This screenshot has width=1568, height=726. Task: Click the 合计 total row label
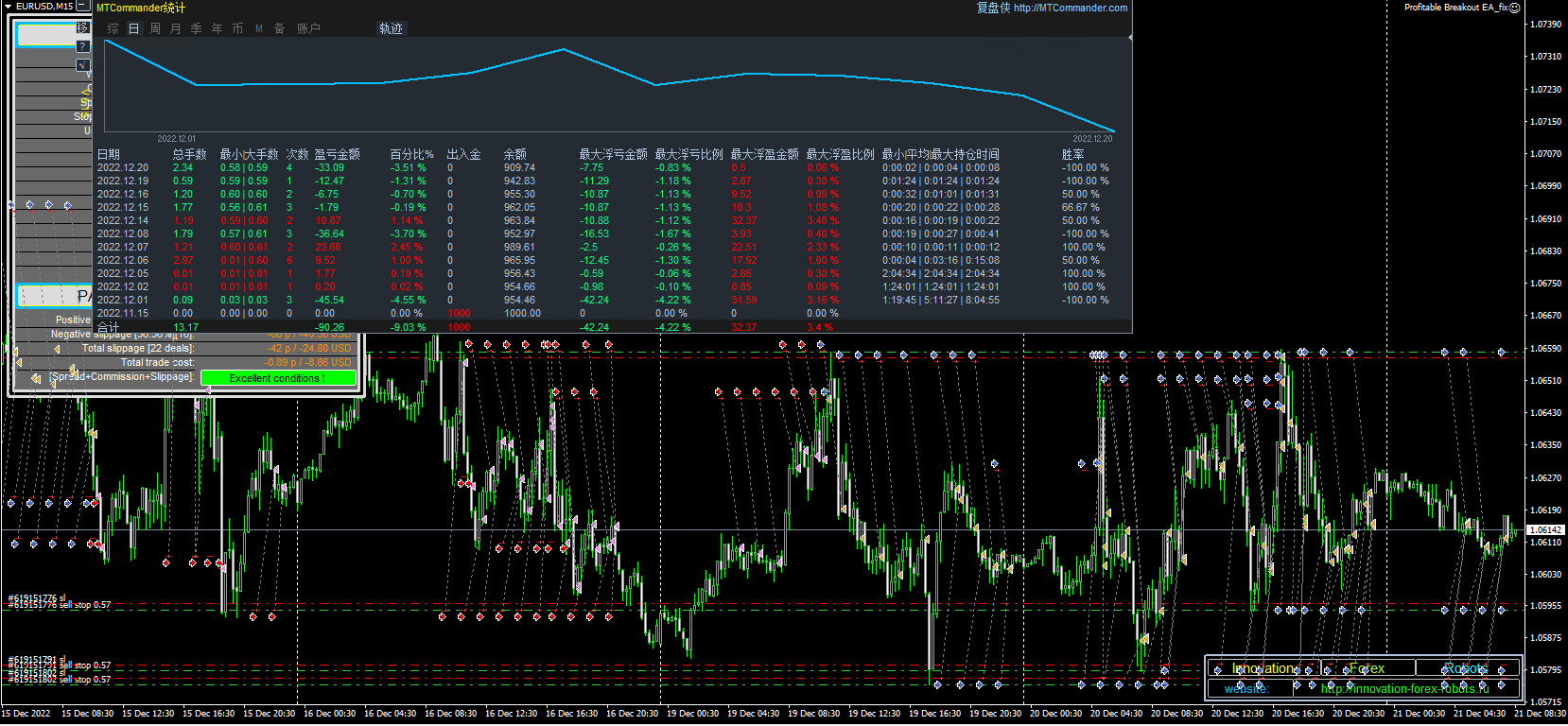109,327
